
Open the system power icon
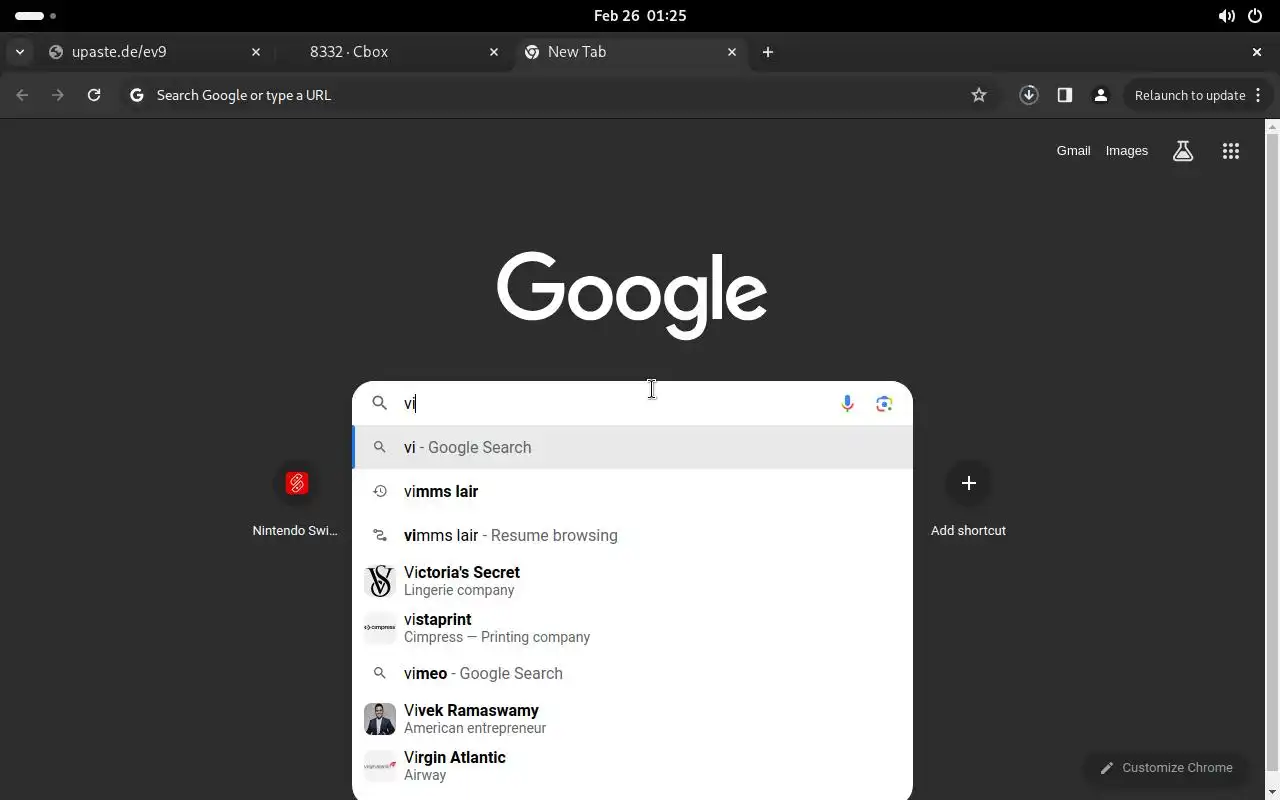[x=1255, y=16]
